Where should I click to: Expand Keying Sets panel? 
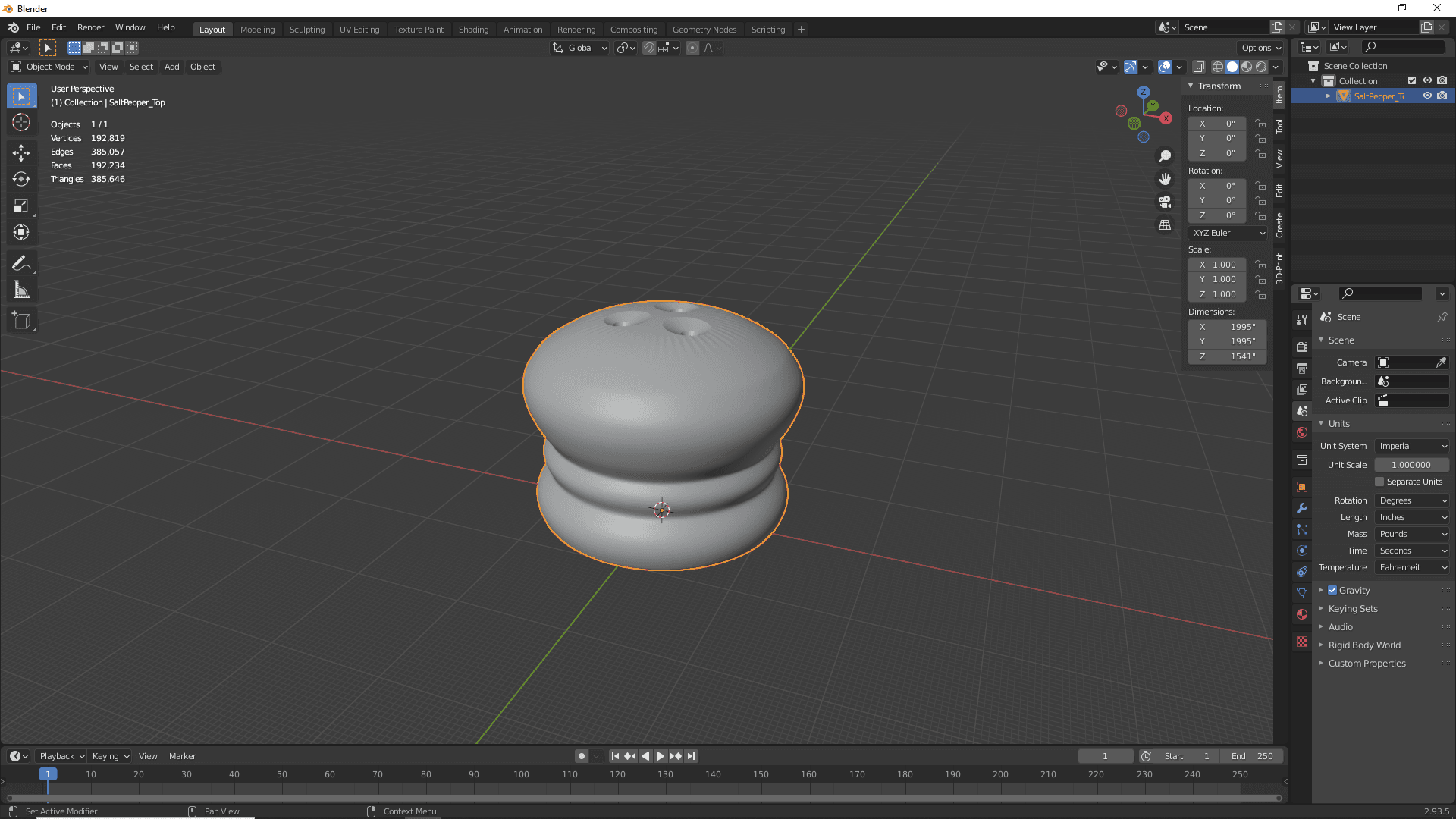click(1353, 608)
